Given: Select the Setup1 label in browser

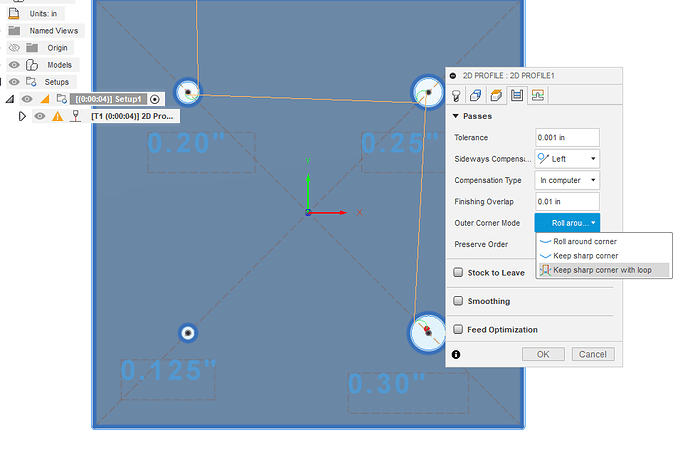Looking at the screenshot, I should pyautogui.click(x=108, y=99).
